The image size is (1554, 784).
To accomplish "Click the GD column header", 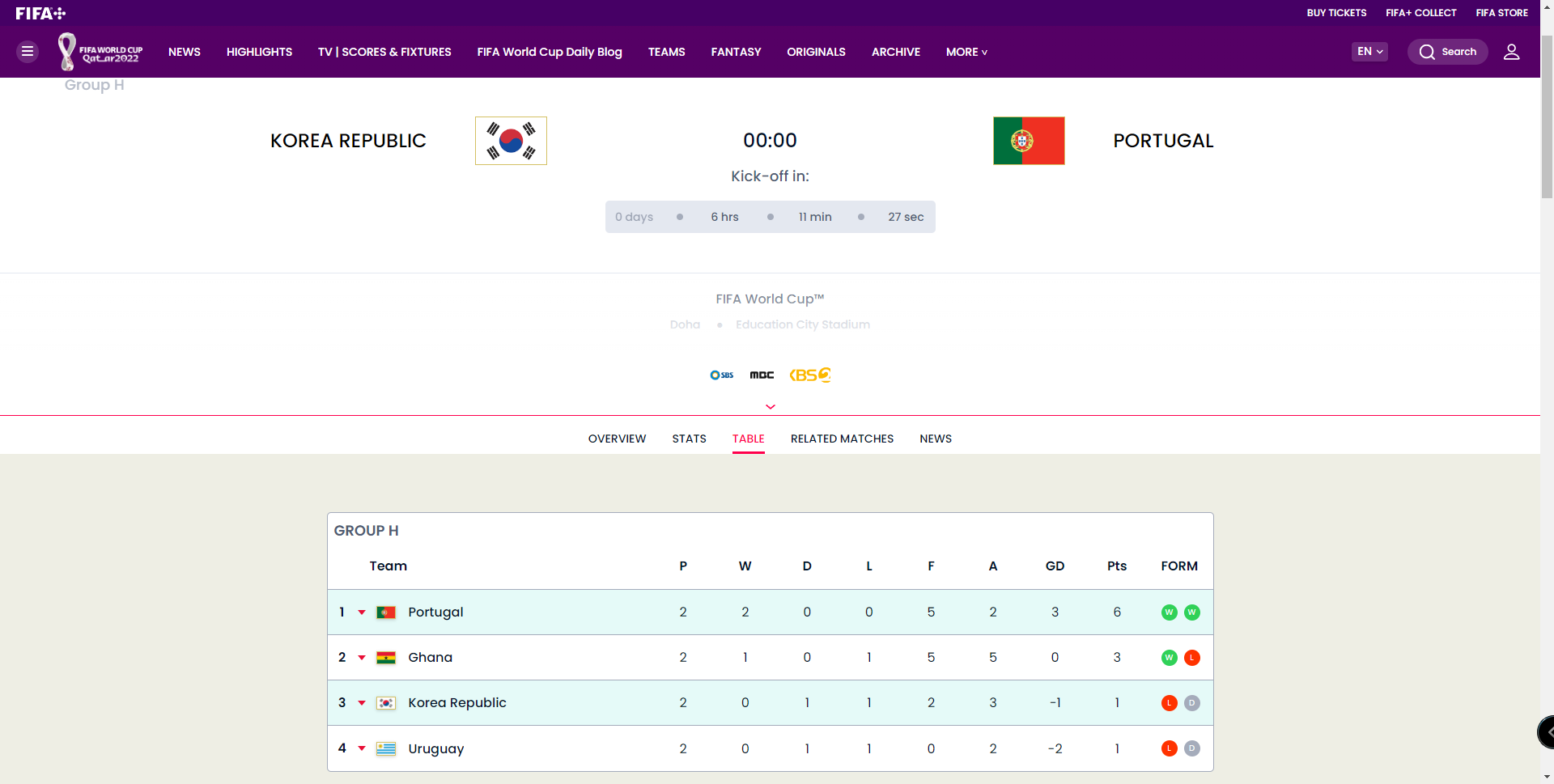I will pos(1055,566).
